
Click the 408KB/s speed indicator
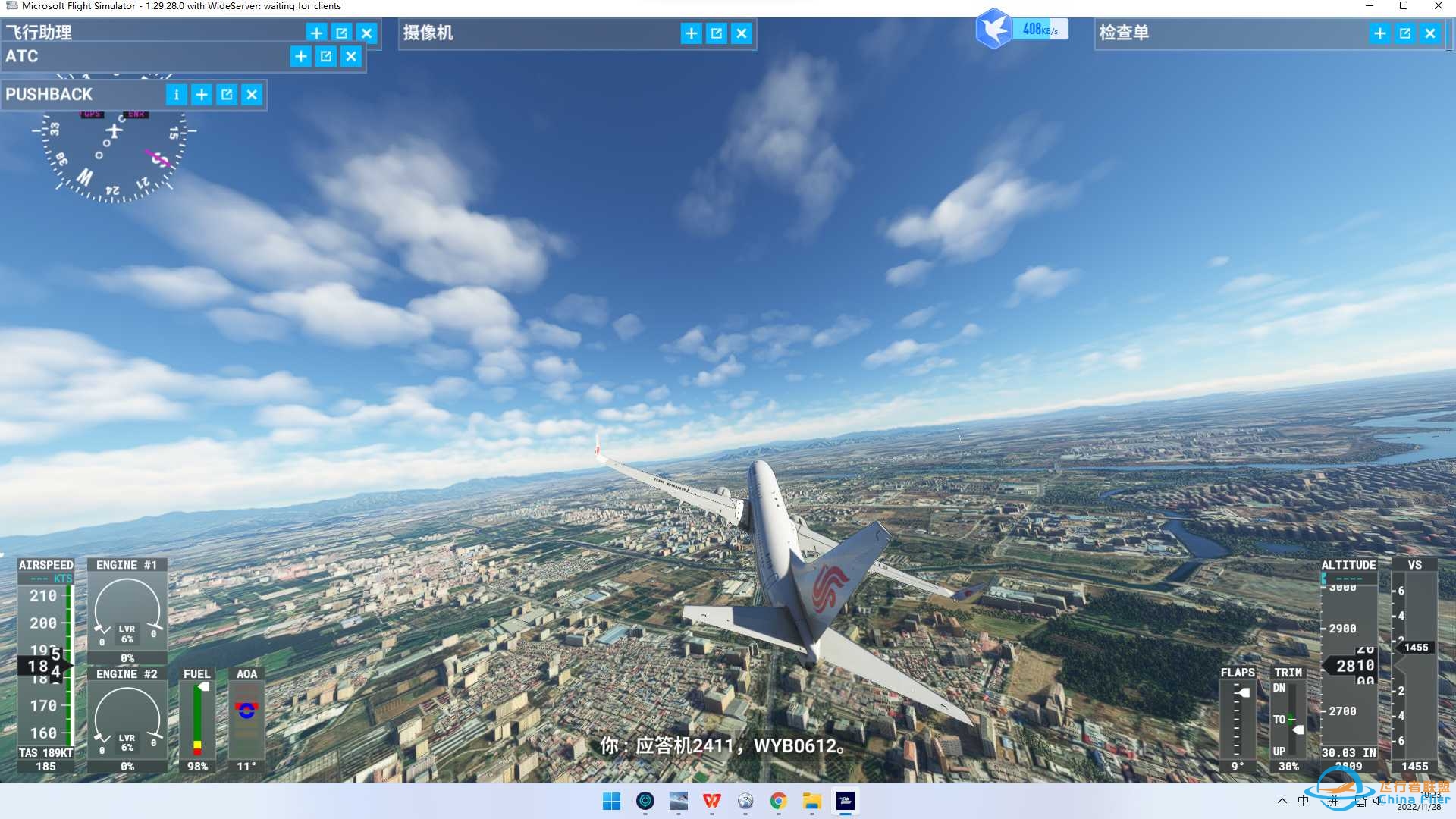tap(1040, 30)
